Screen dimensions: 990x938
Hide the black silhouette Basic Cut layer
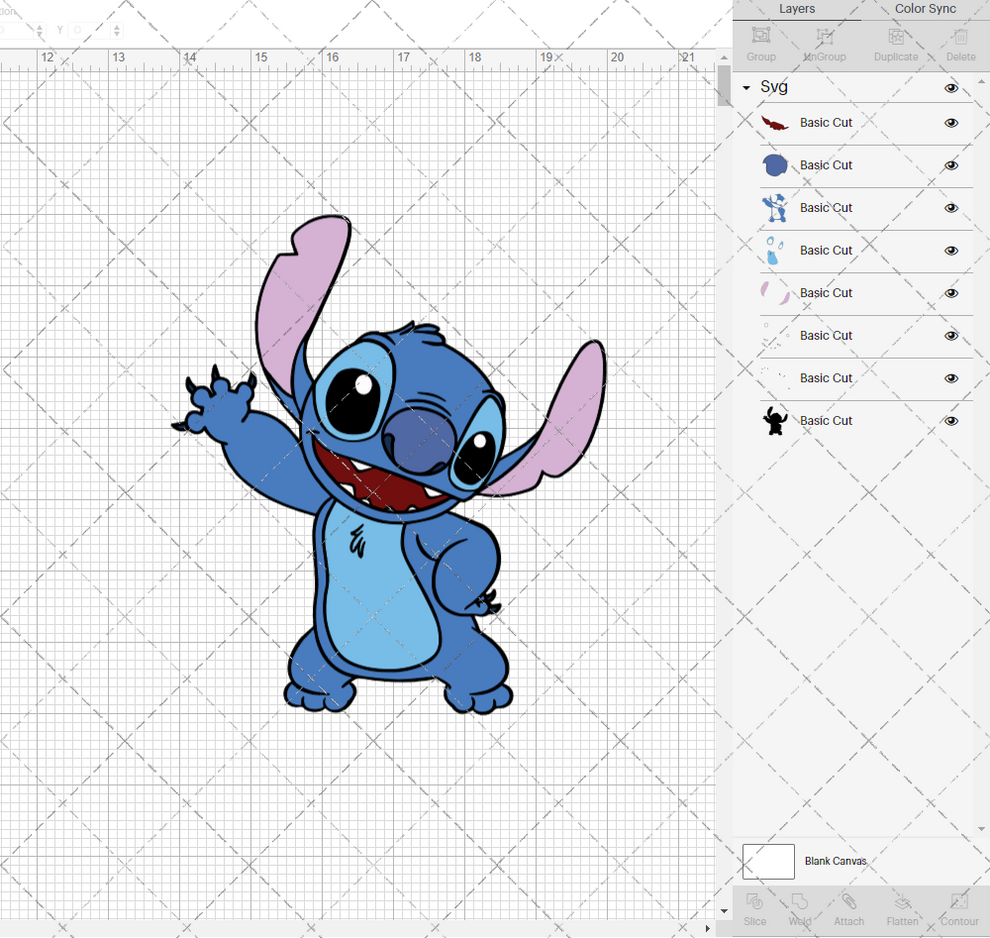click(951, 421)
